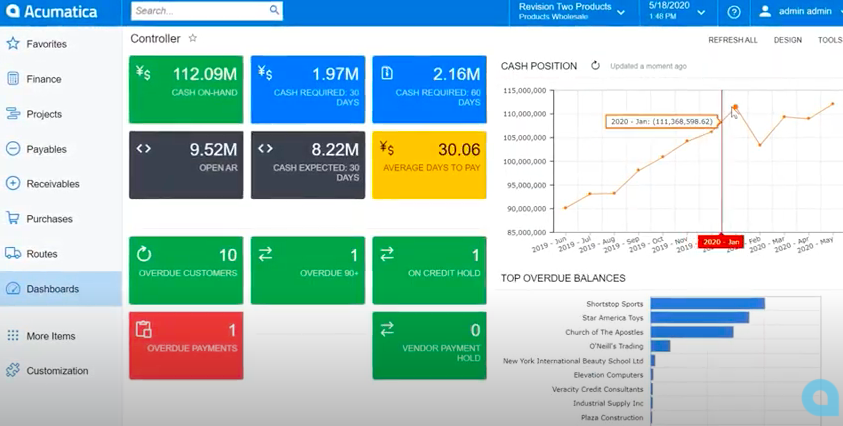Viewport: 843px width, 426px height.
Task: Click the Purchases cart icon
Action: (13, 218)
